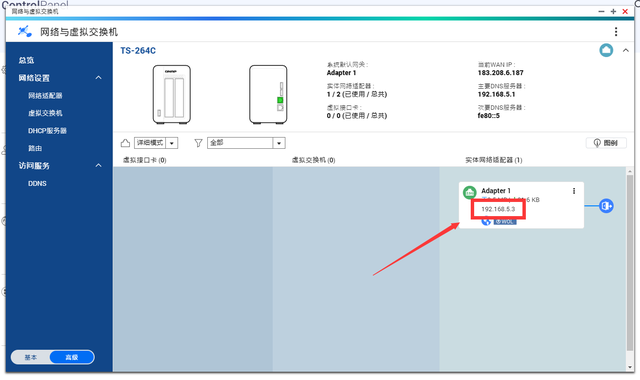Click the filter funnel icon

point(198,143)
